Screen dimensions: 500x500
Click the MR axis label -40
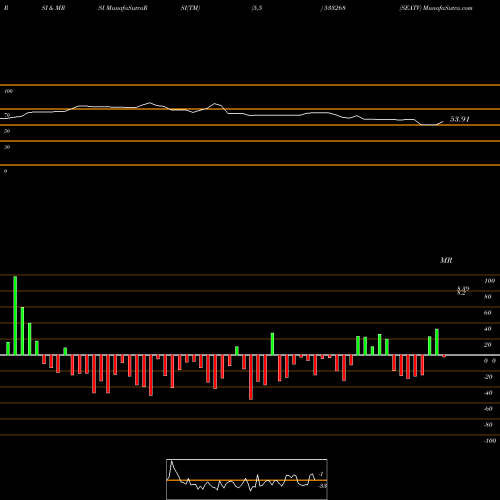488,393
